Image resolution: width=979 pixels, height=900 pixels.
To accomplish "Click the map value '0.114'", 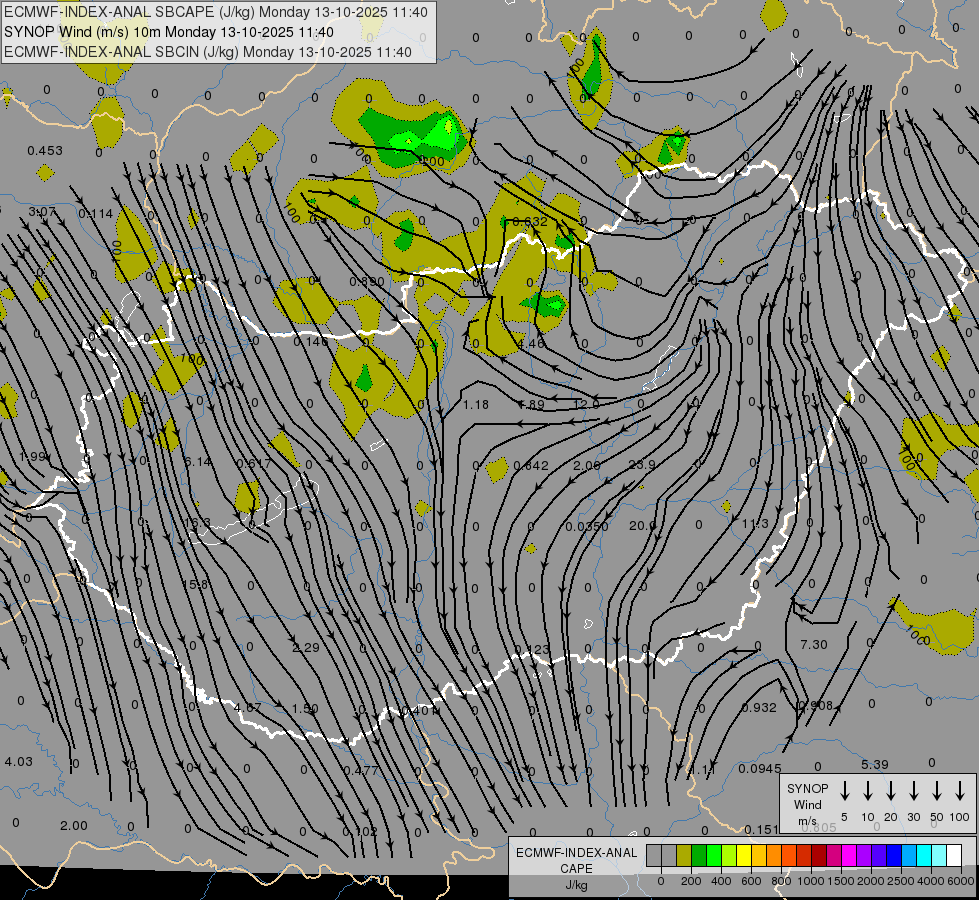I will (x=96, y=214).
